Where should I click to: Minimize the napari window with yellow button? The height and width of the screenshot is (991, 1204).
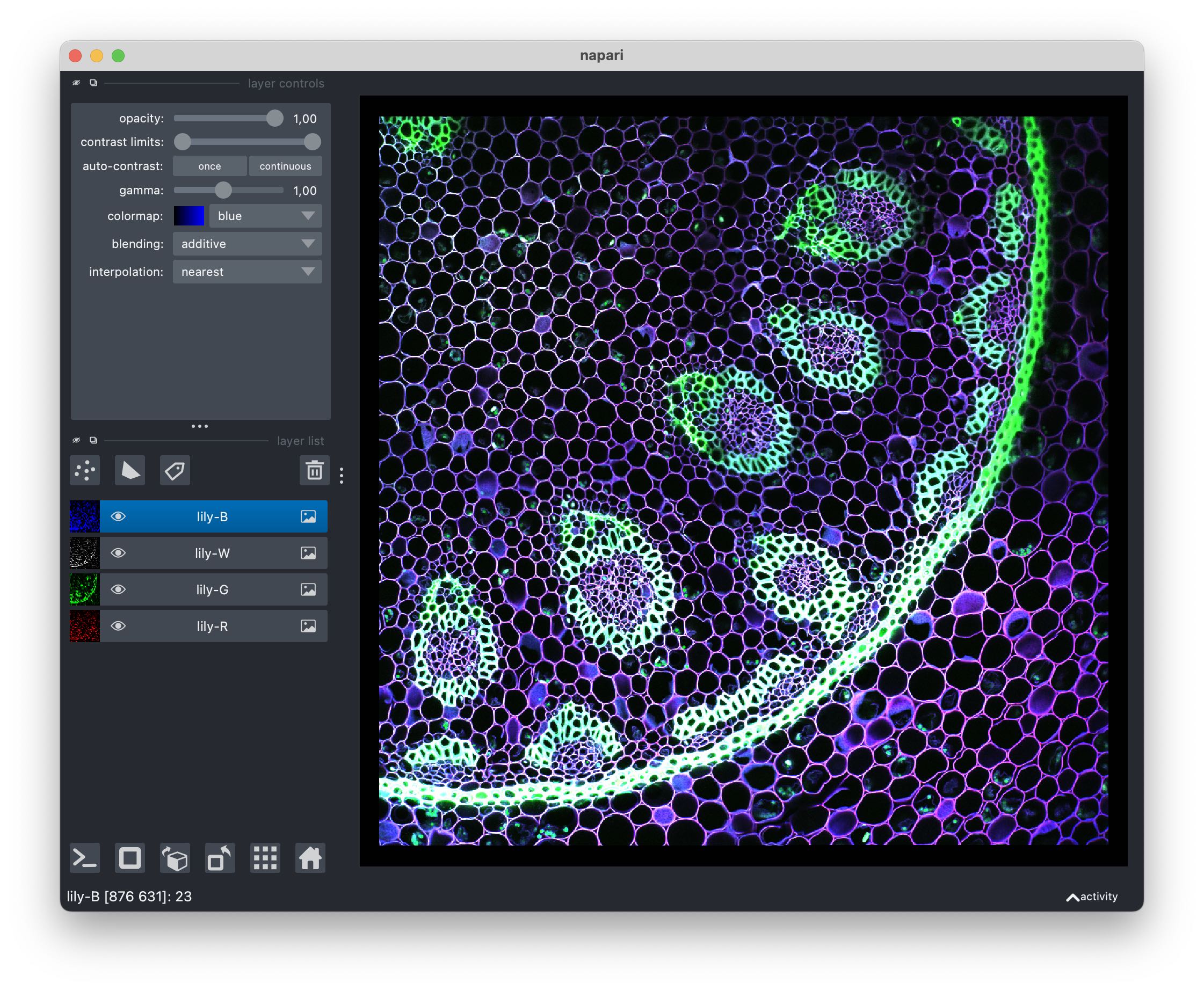click(97, 55)
